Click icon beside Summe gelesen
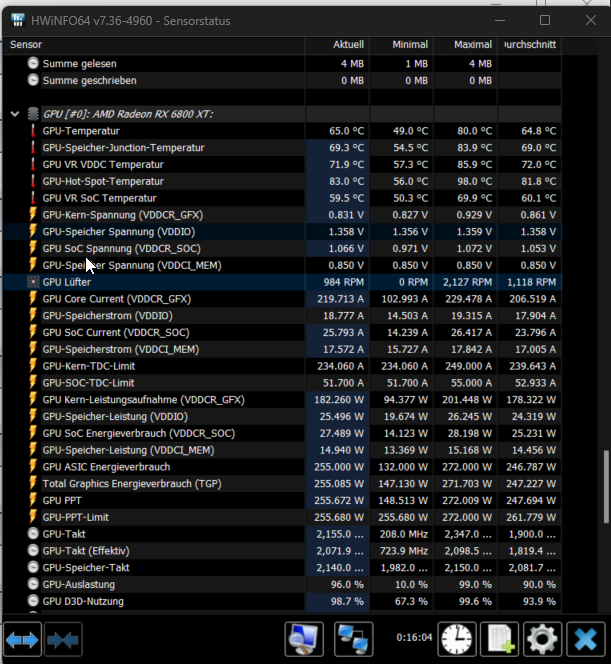 click(x=33, y=64)
